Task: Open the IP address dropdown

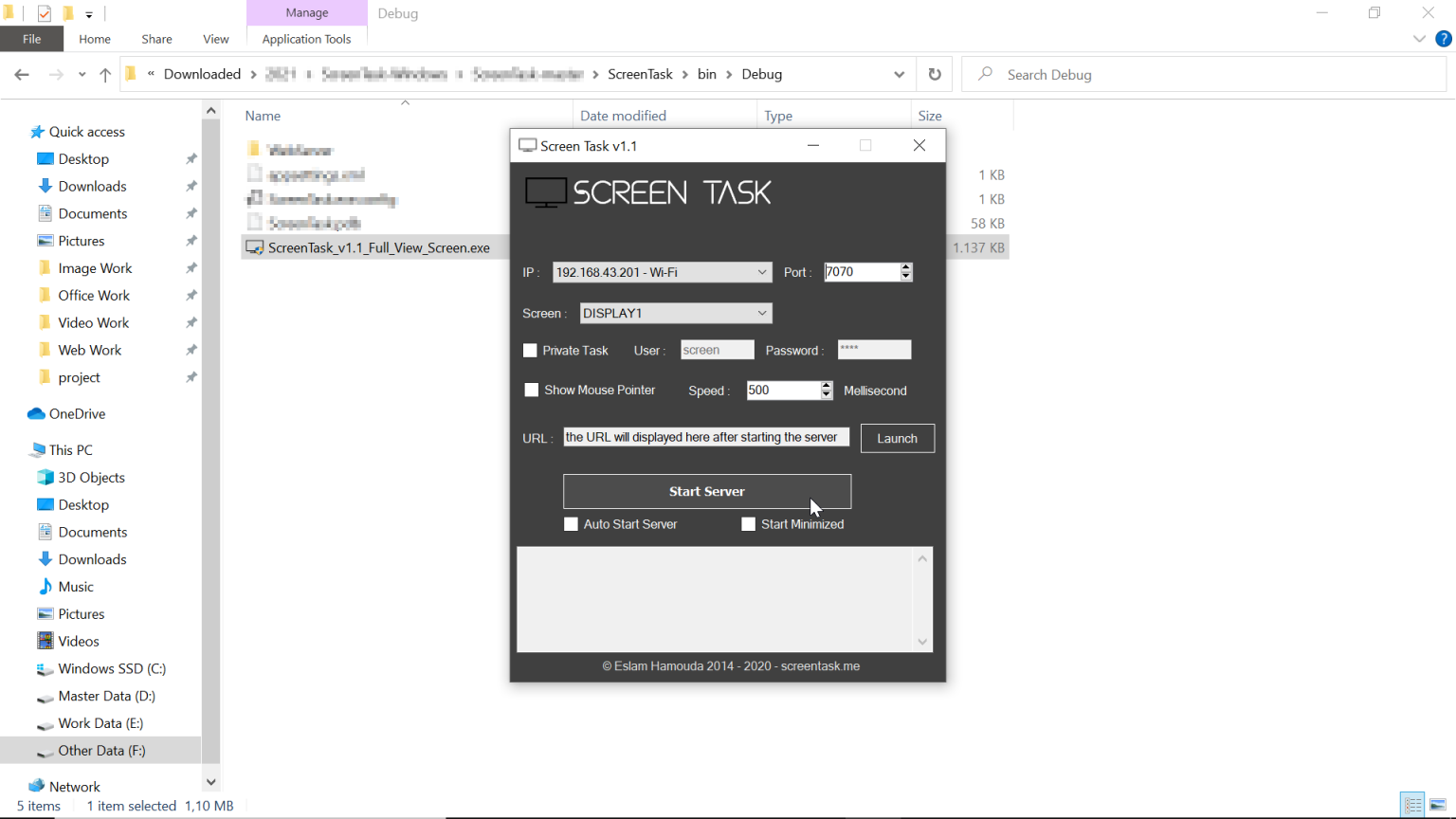Action: pos(763,272)
